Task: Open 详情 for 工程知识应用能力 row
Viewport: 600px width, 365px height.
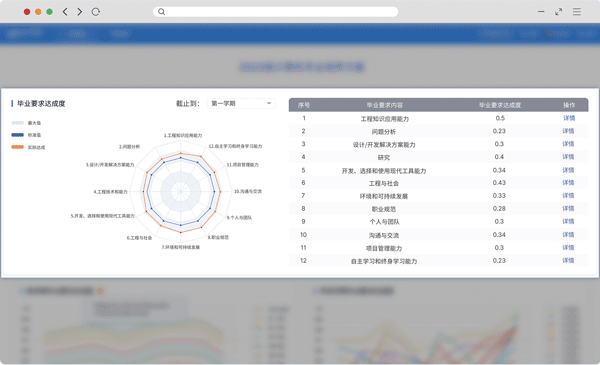Action: (569, 118)
